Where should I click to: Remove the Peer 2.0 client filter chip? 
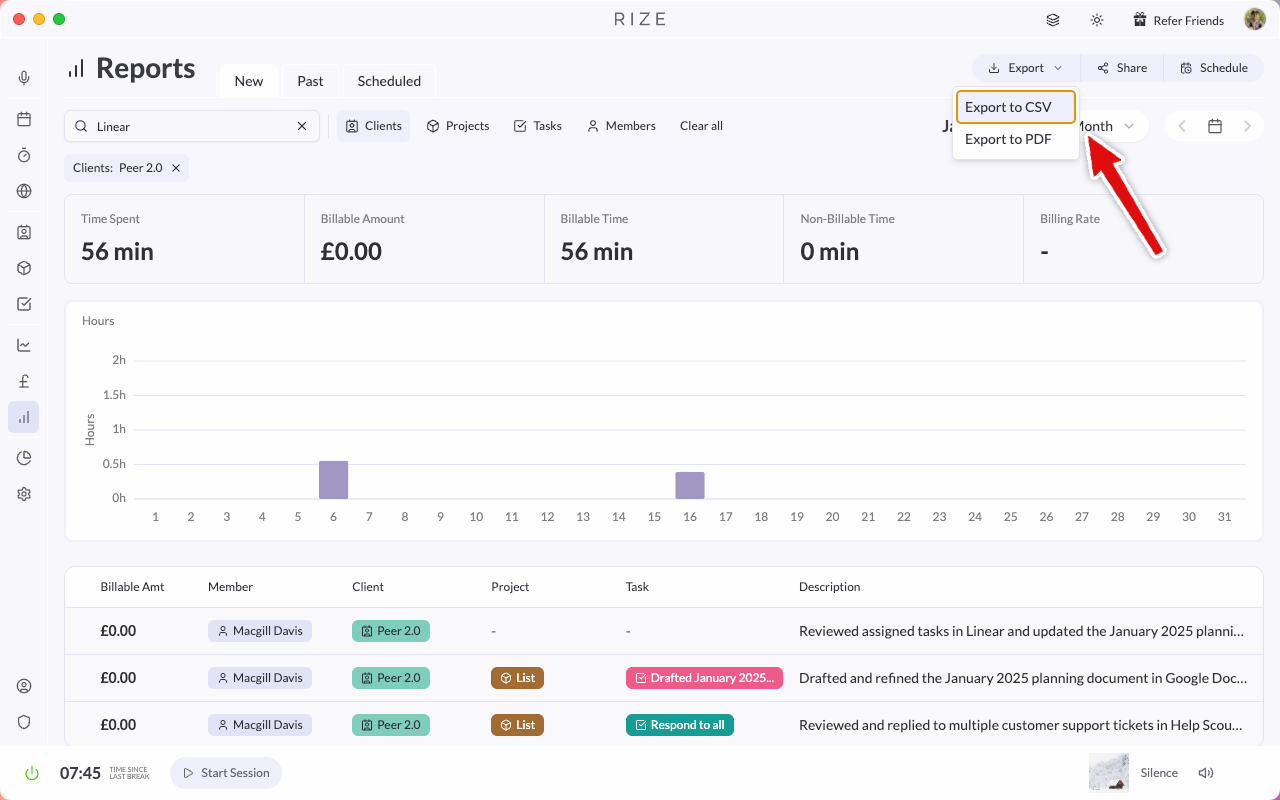pos(175,167)
